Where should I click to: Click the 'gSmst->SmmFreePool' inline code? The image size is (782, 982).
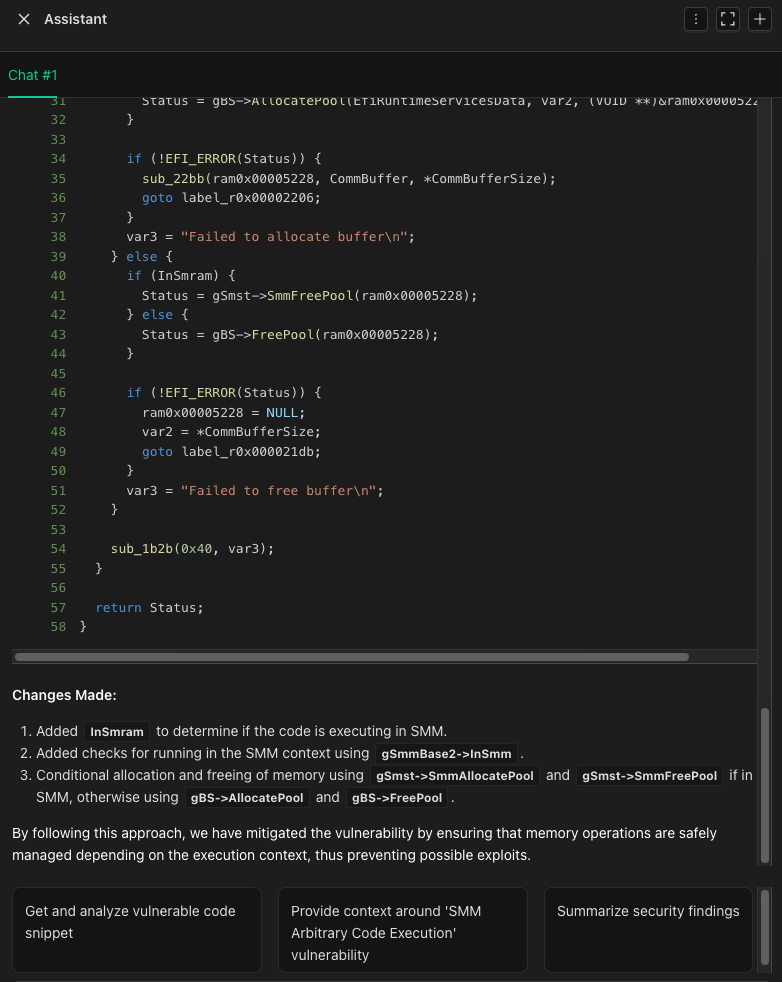[x=649, y=776]
